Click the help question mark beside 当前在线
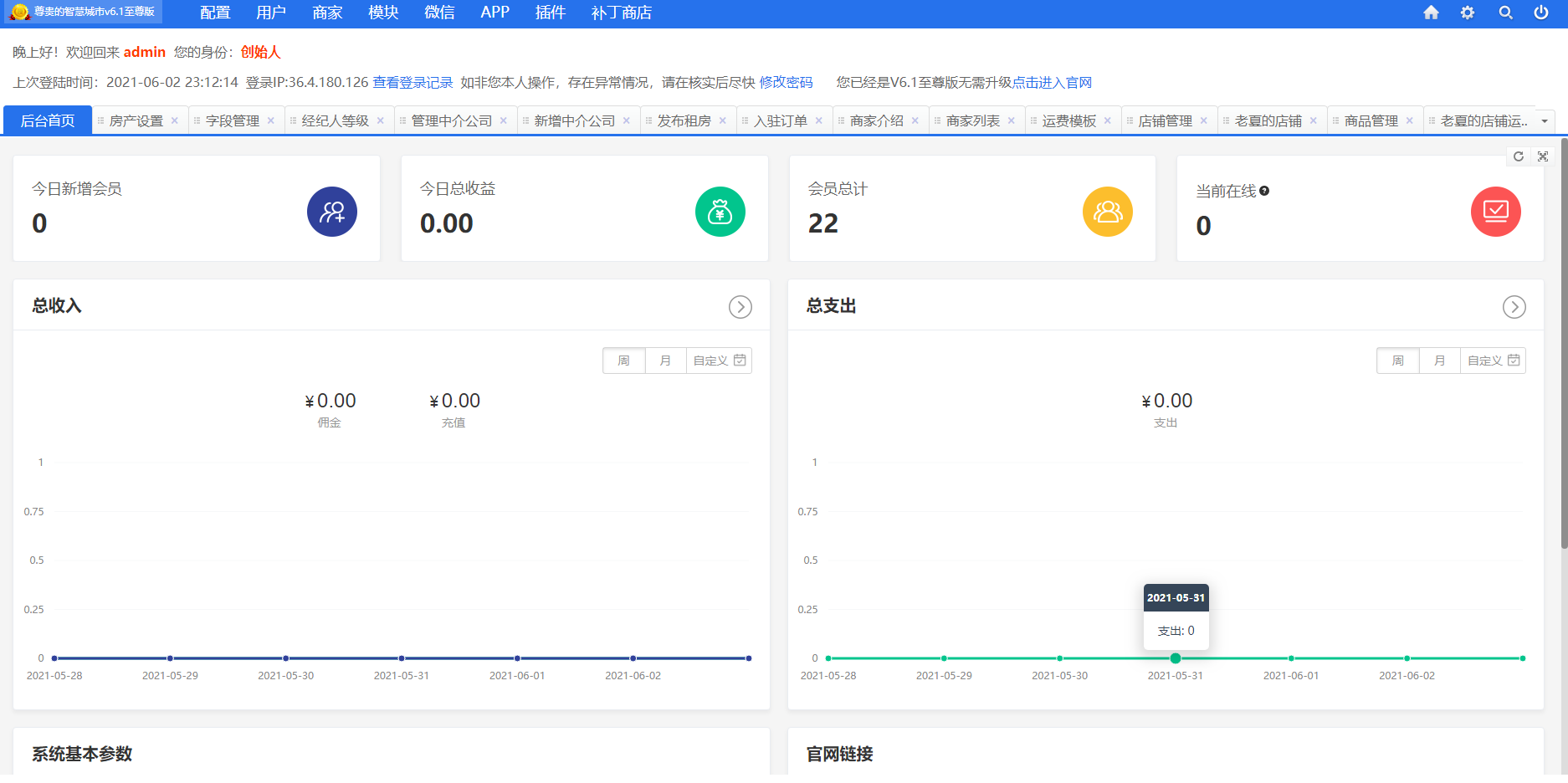 coord(1264,191)
